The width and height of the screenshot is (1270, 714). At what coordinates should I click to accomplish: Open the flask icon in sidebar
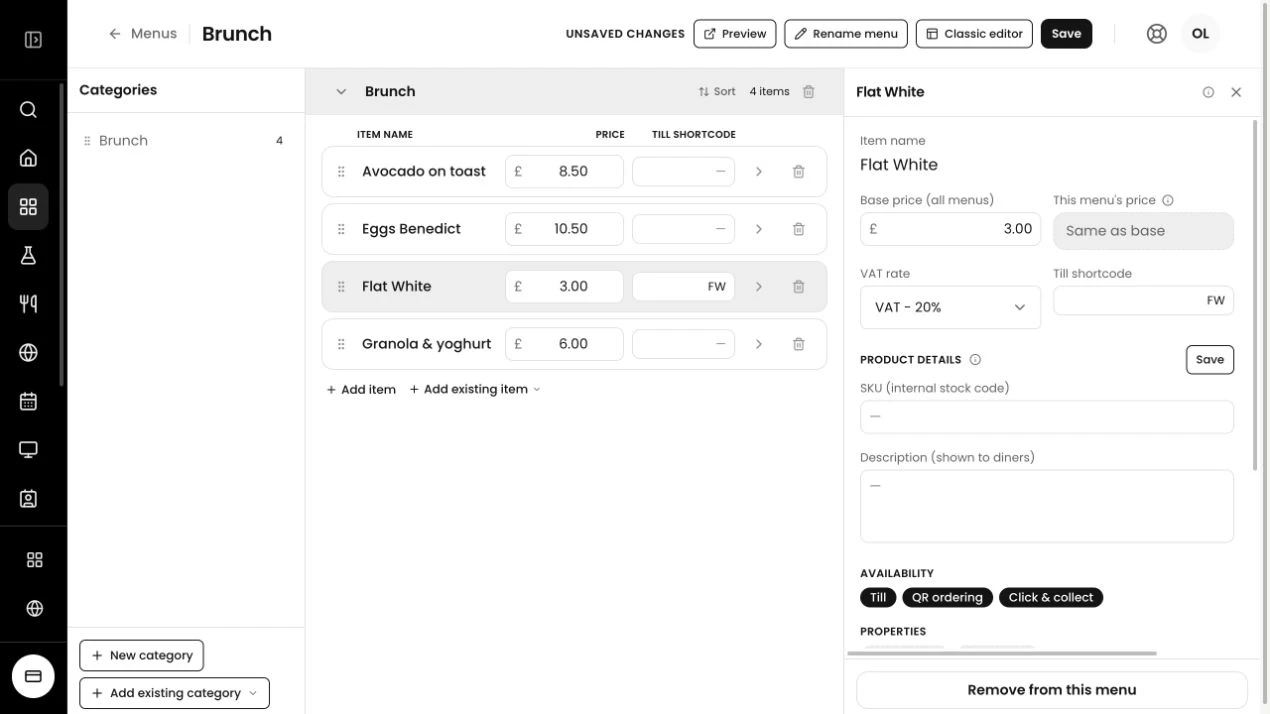click(x=28, y=255)
